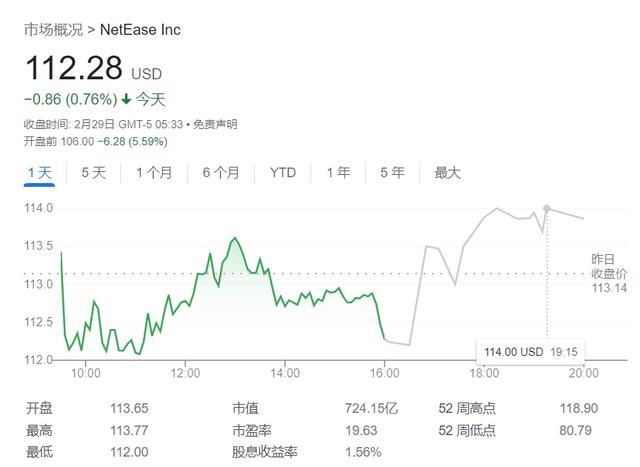Switch to the 1年 chart view

pos(338,173)
